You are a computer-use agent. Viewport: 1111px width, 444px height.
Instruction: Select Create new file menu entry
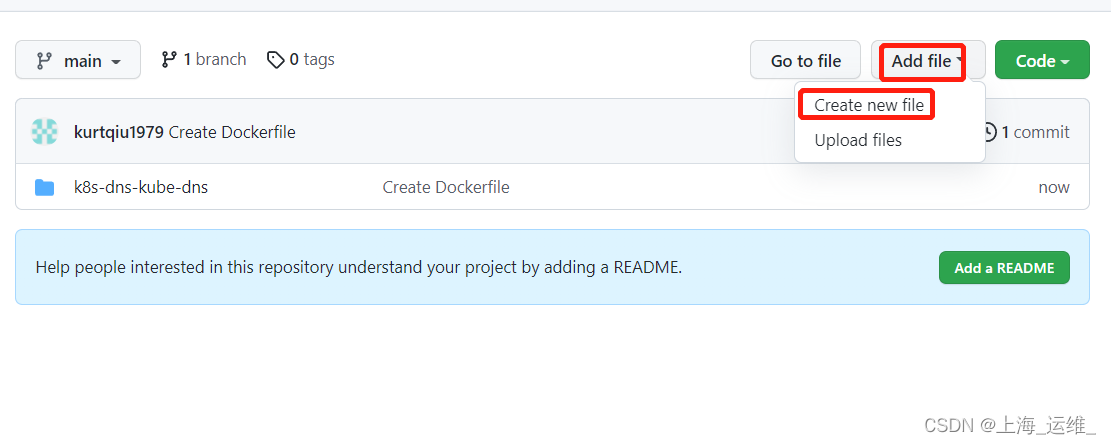(x=869, y=106)
